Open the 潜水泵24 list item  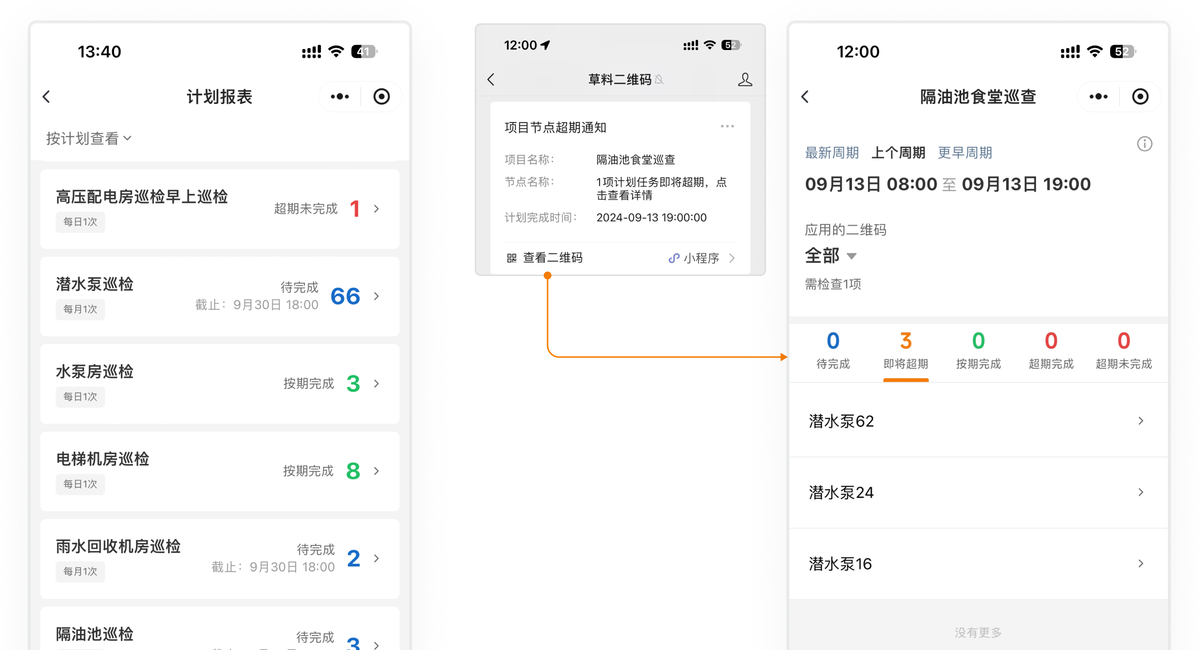(978, 492)
